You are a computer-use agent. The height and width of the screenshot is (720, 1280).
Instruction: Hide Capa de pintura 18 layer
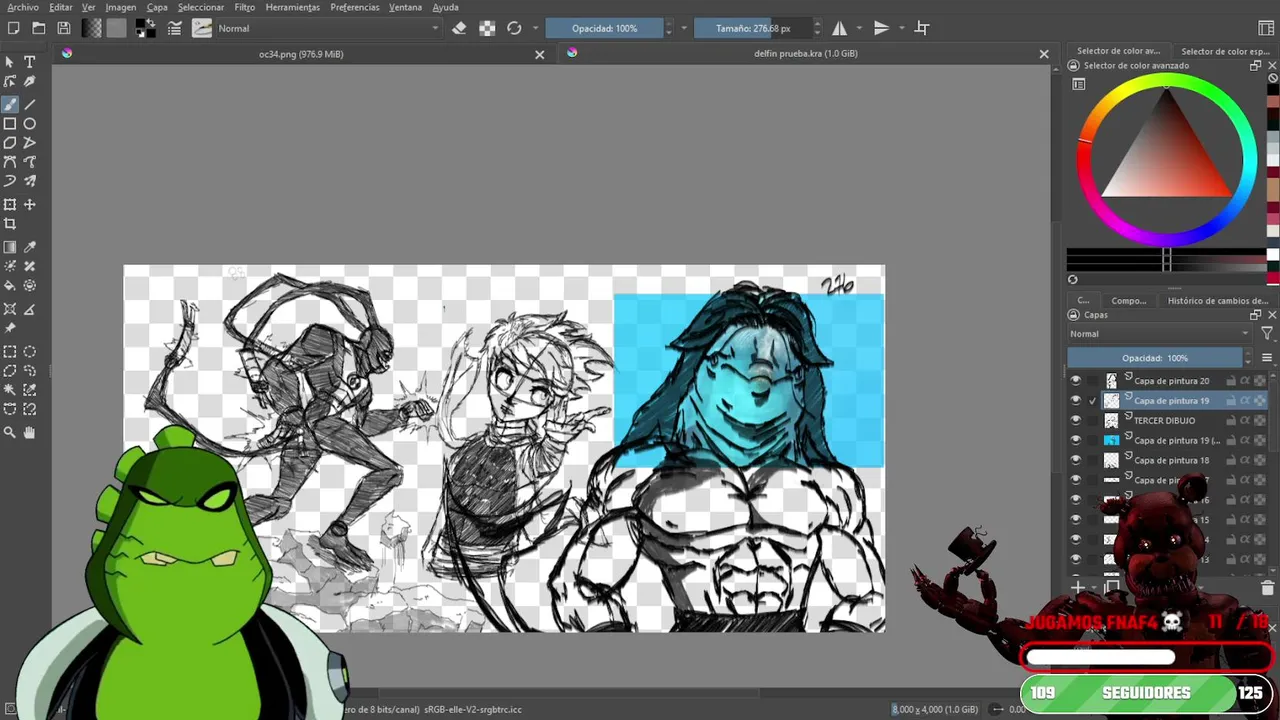click(1076, 460)
